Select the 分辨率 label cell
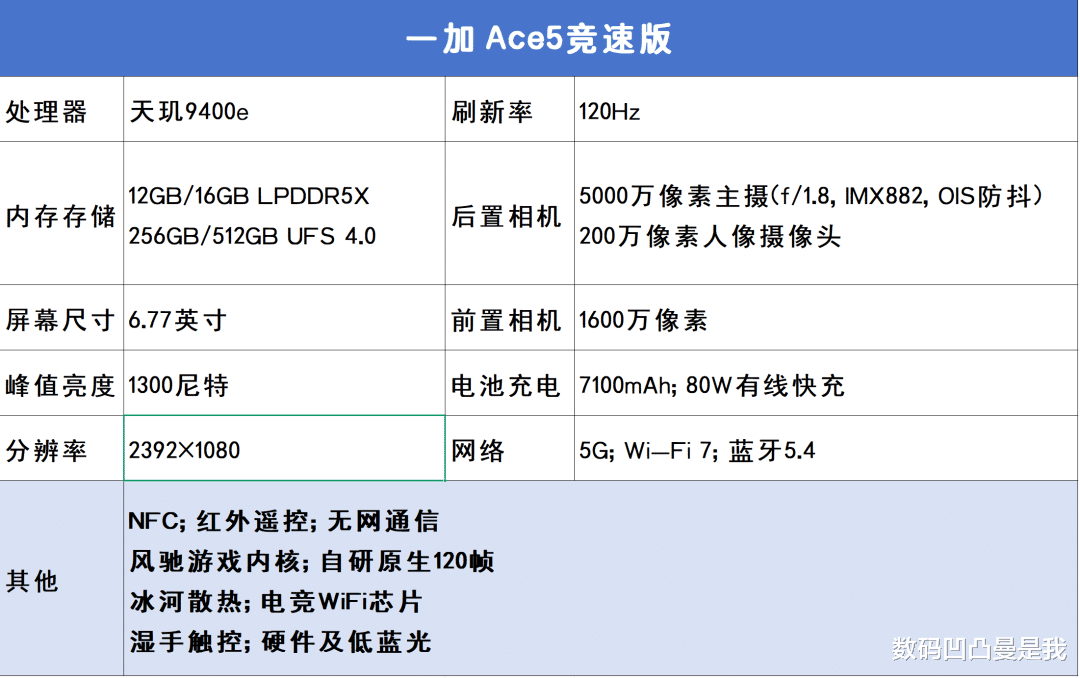This screenshot has height=678, width=1080. tap(62, 449)
